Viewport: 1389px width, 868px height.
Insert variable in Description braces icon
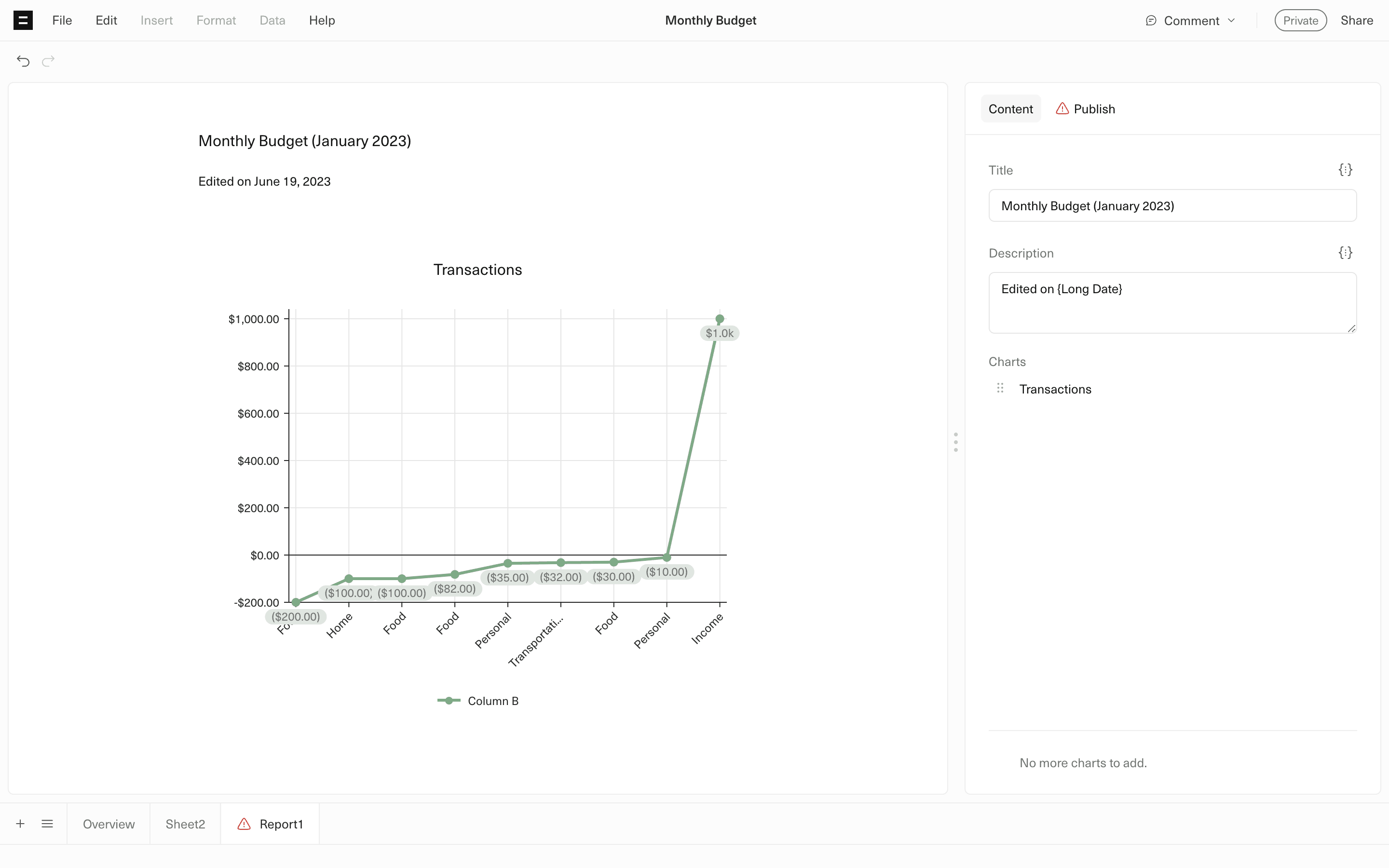tap(1345, 253)
